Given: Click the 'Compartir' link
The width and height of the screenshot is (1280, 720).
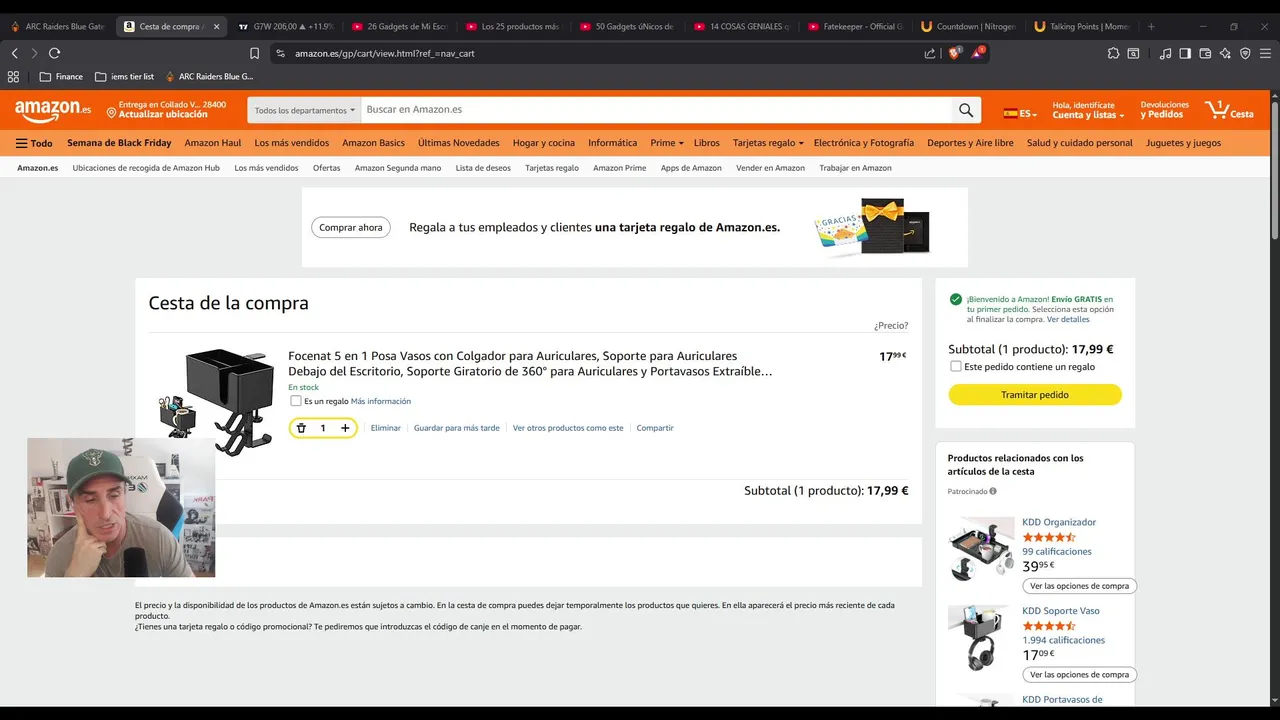Looking at the screenshot, I should [x=655, y=428].
